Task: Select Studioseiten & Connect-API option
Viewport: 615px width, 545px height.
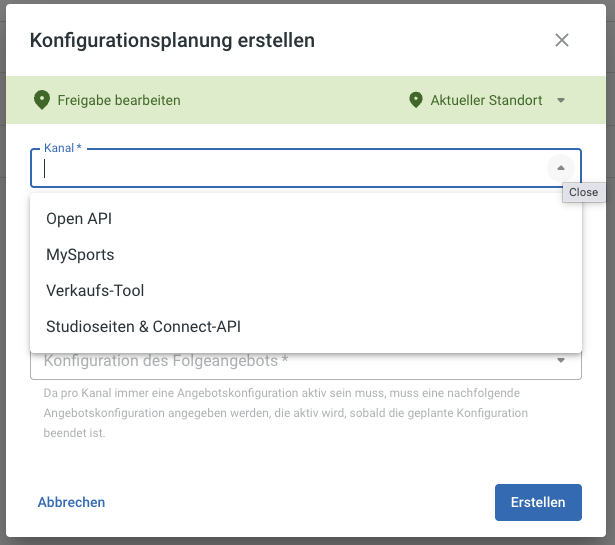Action: 306,327
